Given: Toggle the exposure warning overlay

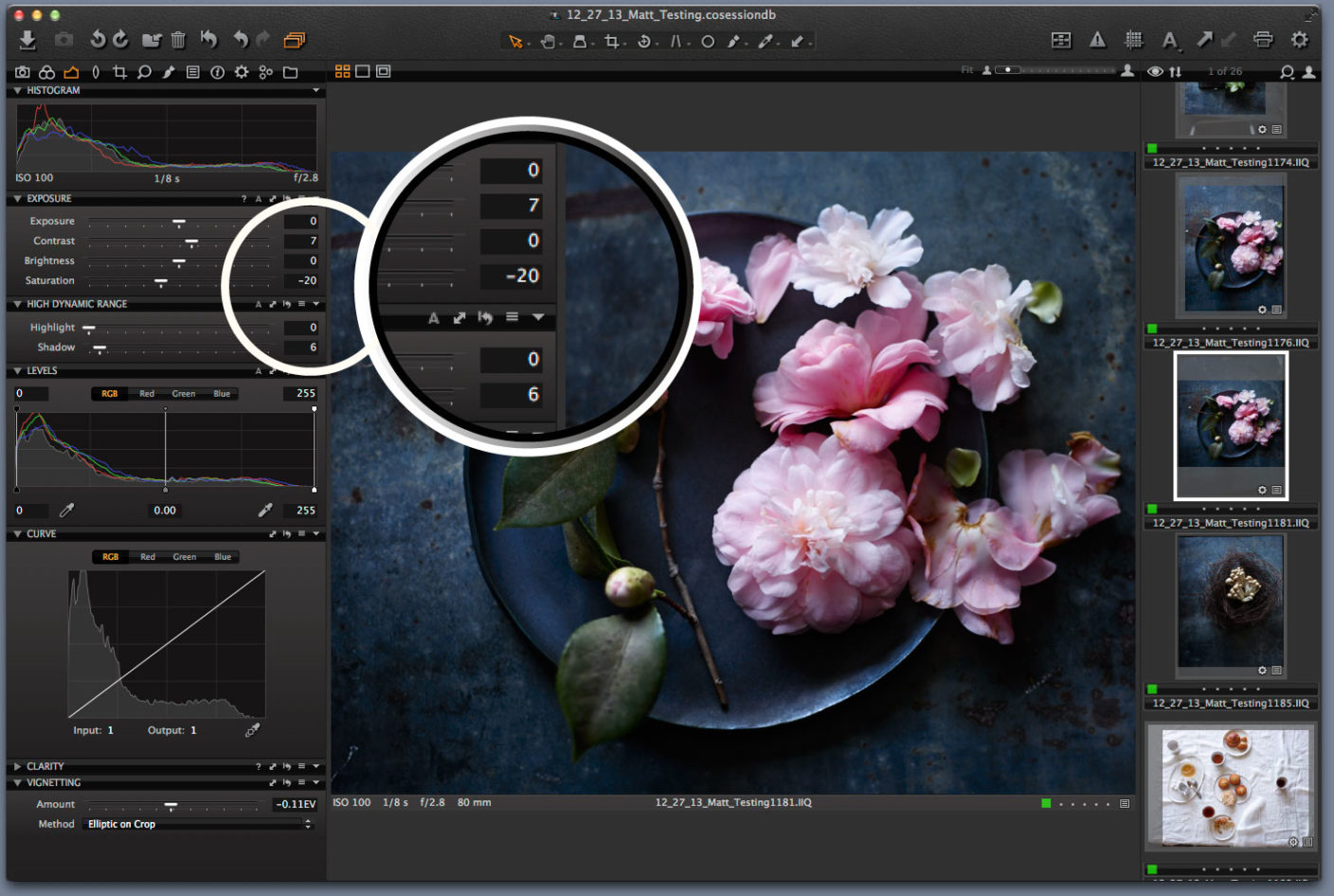Looking at the screenshot, I should pyautogui.click(x=1096, y=41).
